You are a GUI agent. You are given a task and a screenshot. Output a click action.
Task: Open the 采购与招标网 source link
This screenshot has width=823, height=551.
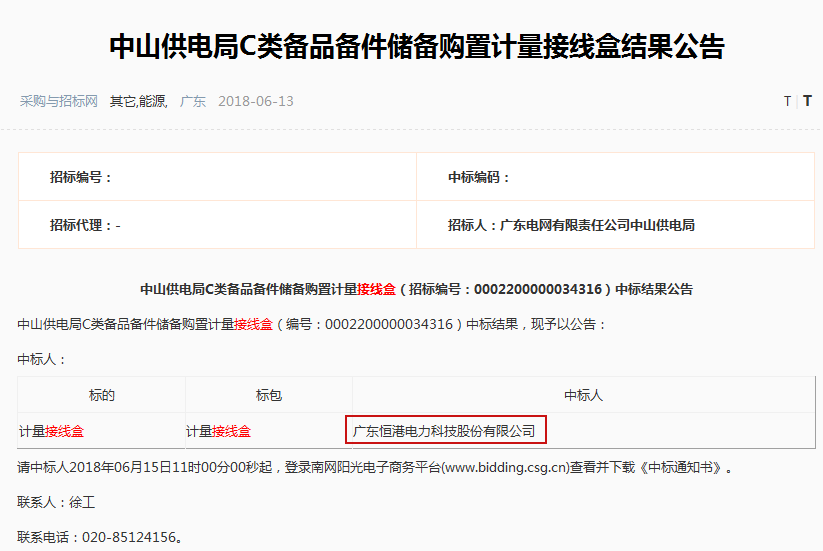pyautogui.click(x=59, y=101)
